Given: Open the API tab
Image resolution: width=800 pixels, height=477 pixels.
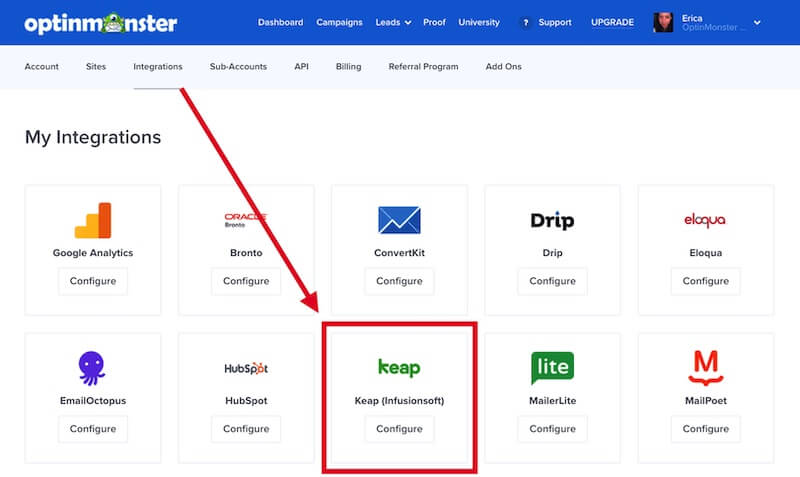Looking at the screenshot, I should pyautogui.click(x=302, y=67).
